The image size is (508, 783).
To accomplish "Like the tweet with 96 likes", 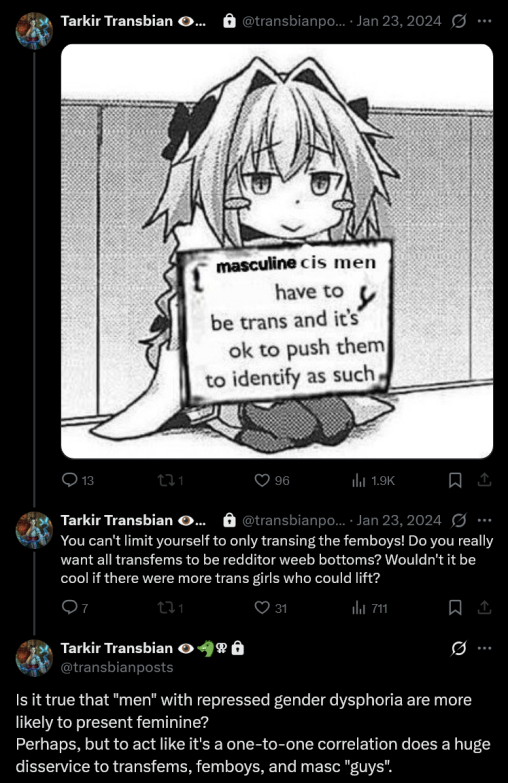I will click(x=272, y=480).
